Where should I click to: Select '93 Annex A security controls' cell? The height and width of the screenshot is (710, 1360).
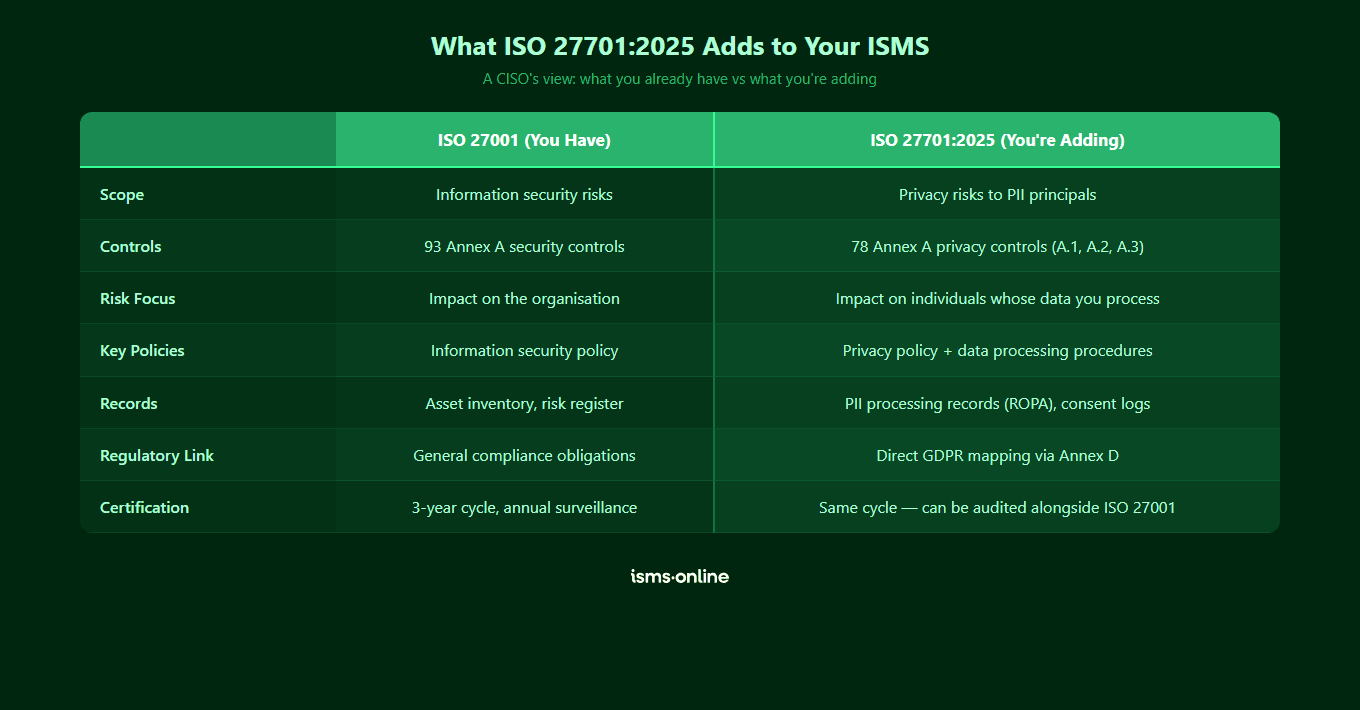[x=524, y=246]
